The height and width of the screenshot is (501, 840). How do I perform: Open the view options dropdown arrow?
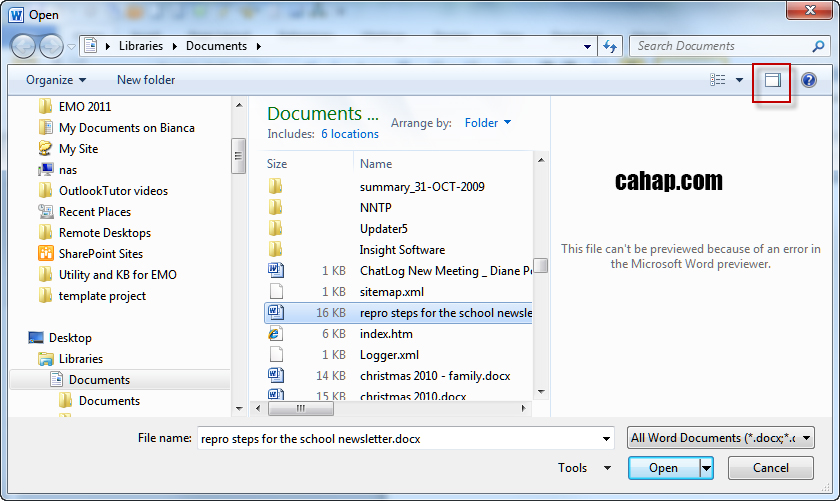tap(740, 81)
